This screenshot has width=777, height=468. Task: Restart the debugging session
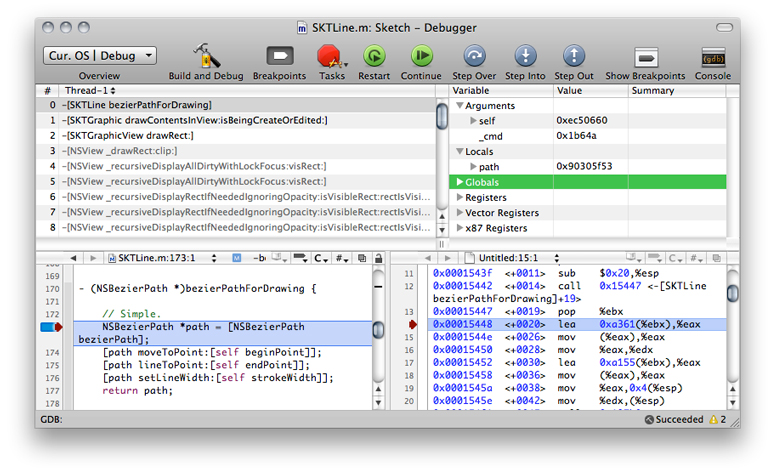[374, 56]
